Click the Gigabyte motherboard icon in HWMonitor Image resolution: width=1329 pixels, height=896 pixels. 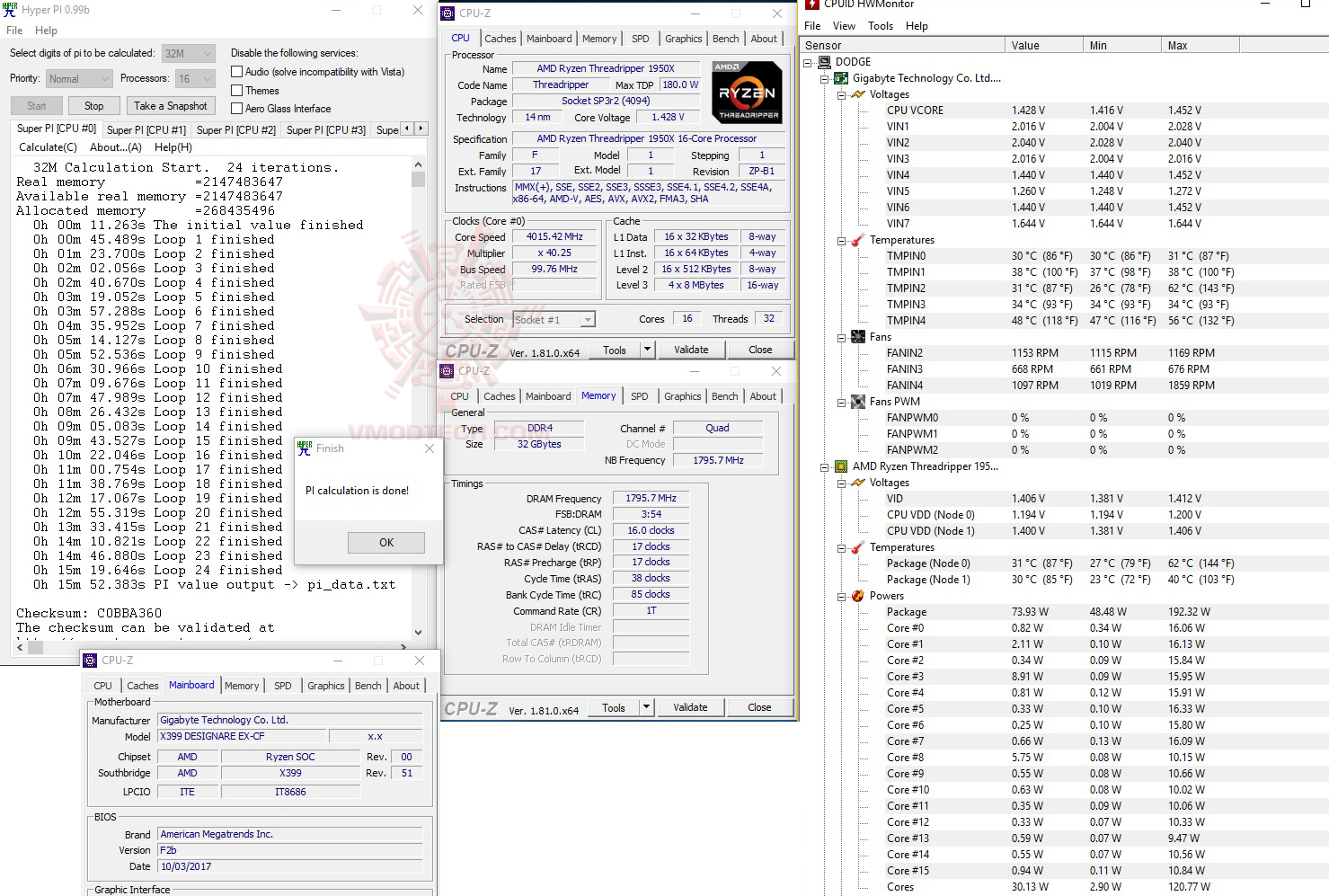point(839,78)
